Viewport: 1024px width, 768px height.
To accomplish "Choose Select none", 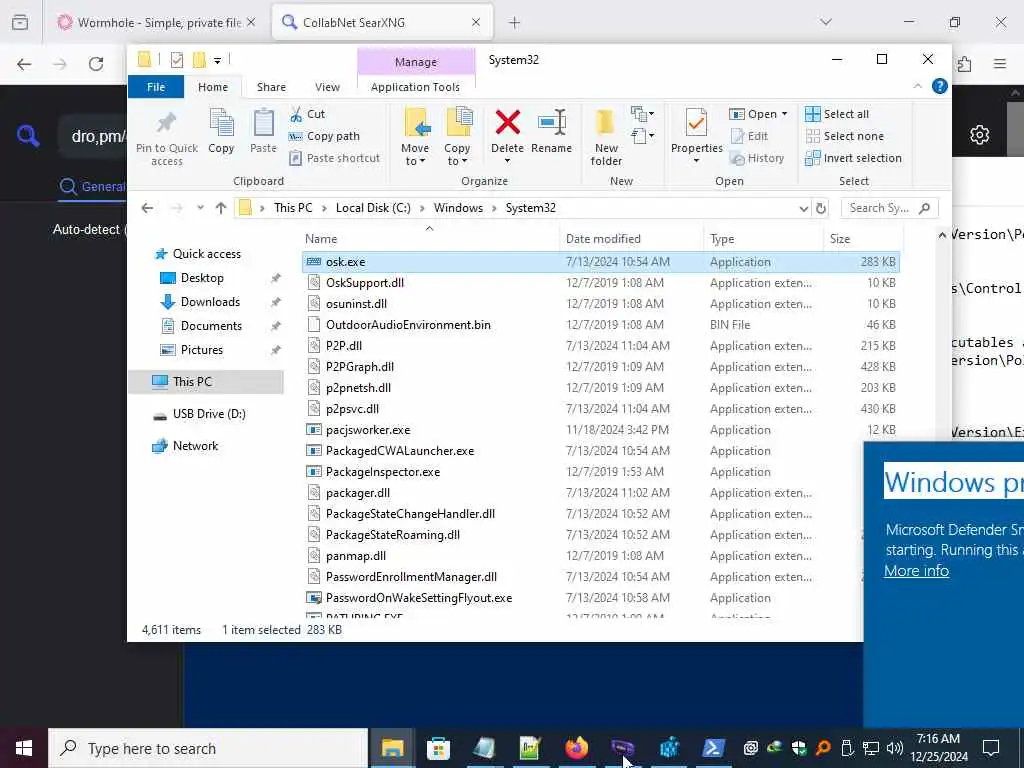I will (x=844, y=136).
